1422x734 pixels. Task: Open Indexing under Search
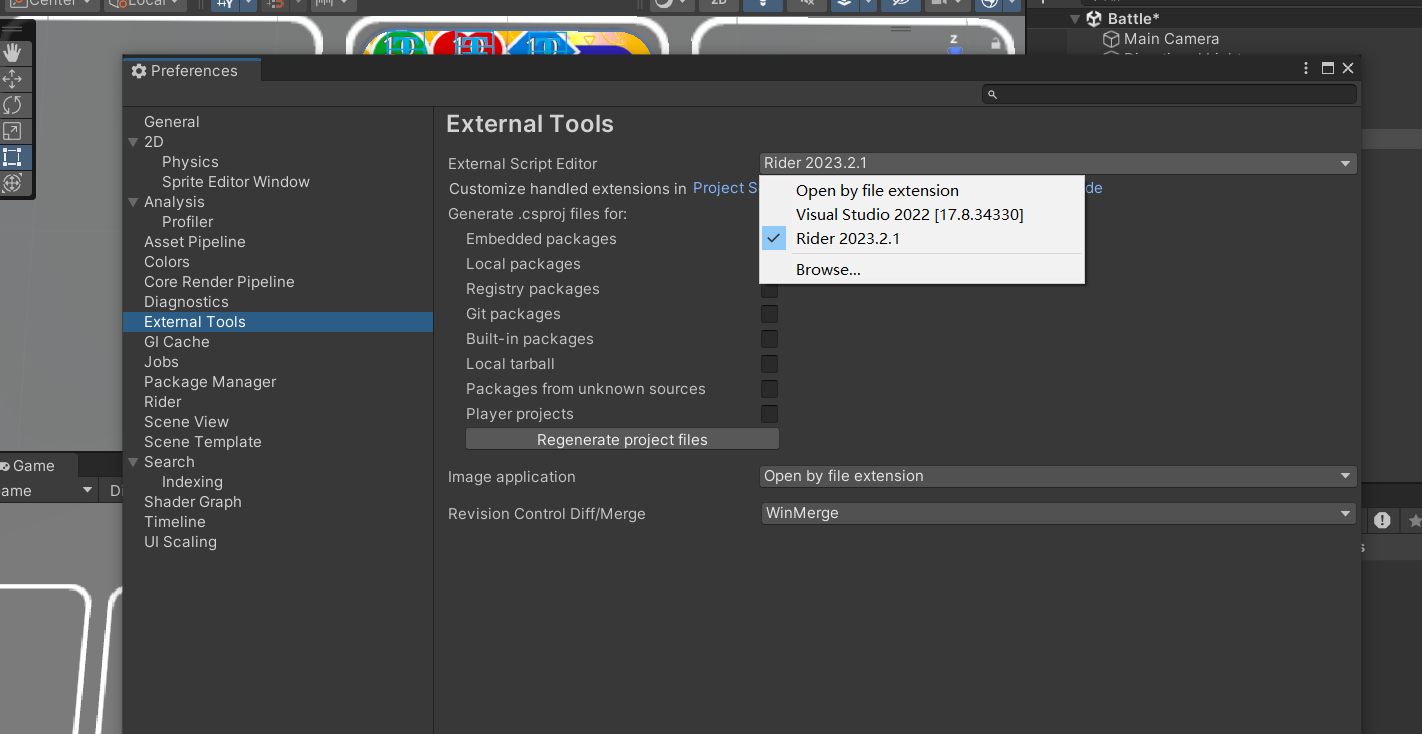[192, 482]
